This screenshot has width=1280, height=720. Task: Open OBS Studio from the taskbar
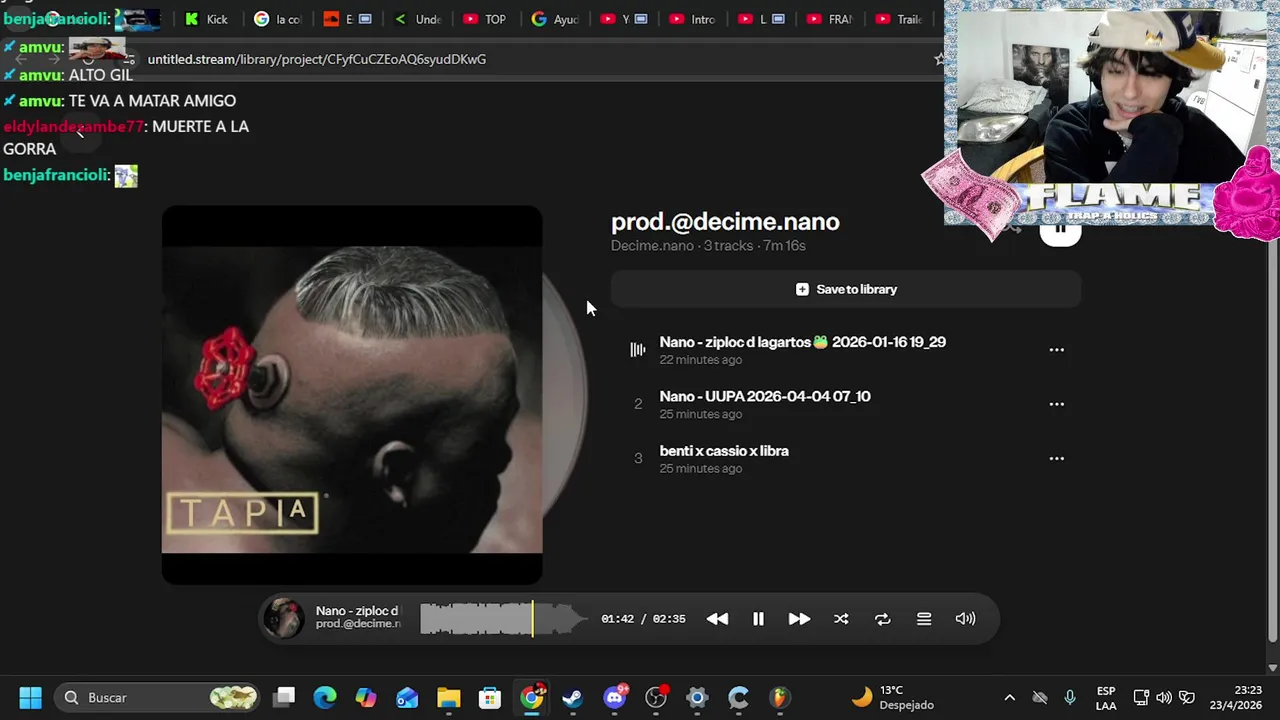pyautogui.click(x=656, y=697)
